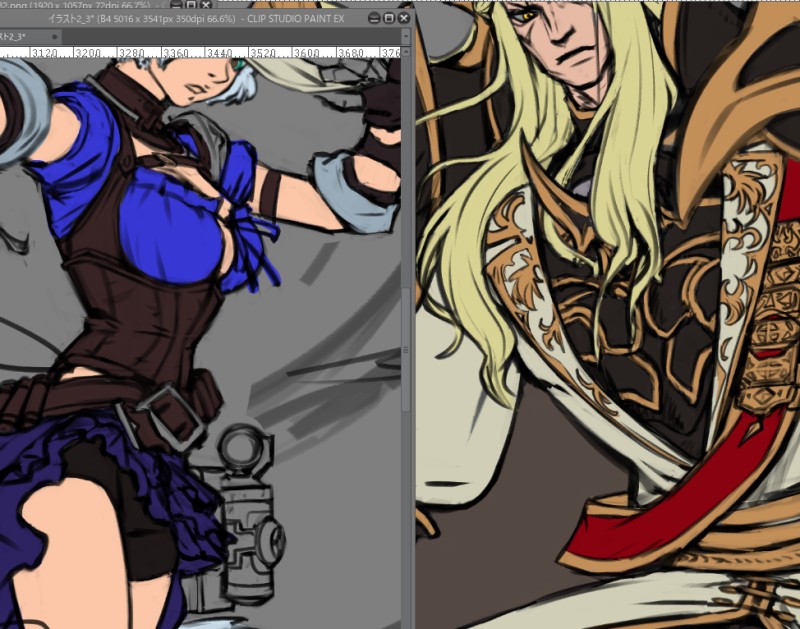
Task: Close the background .png canvas window
Action: (206, 5)
